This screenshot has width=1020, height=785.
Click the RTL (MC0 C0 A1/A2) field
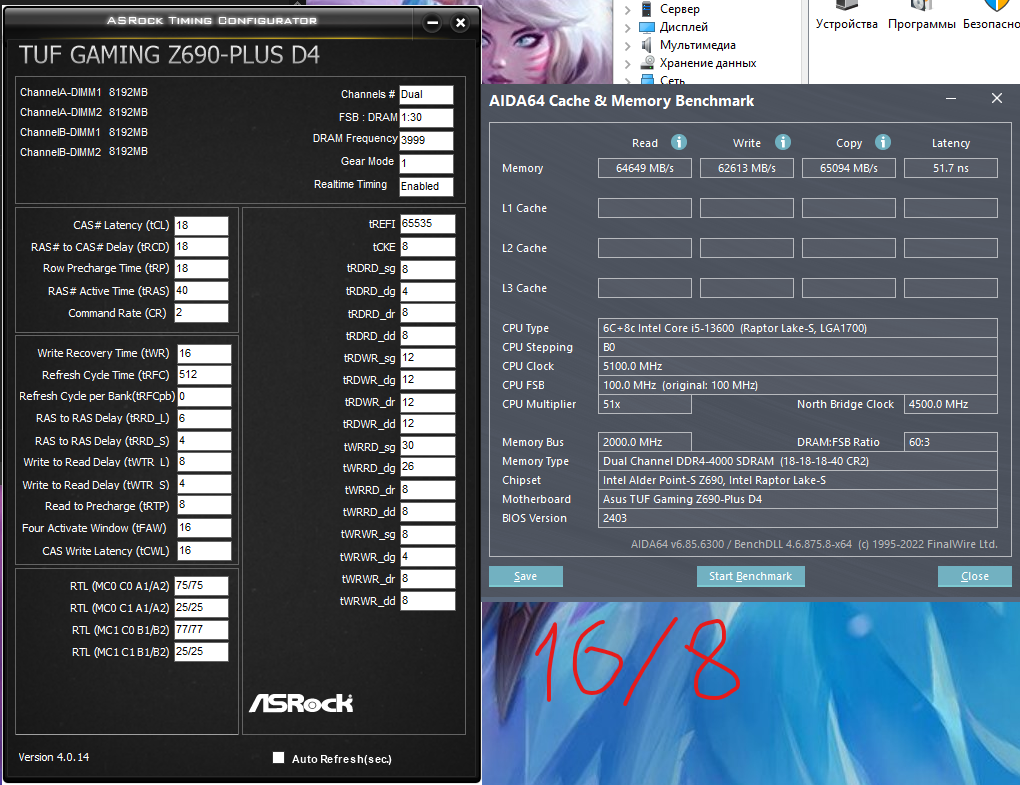202,586
